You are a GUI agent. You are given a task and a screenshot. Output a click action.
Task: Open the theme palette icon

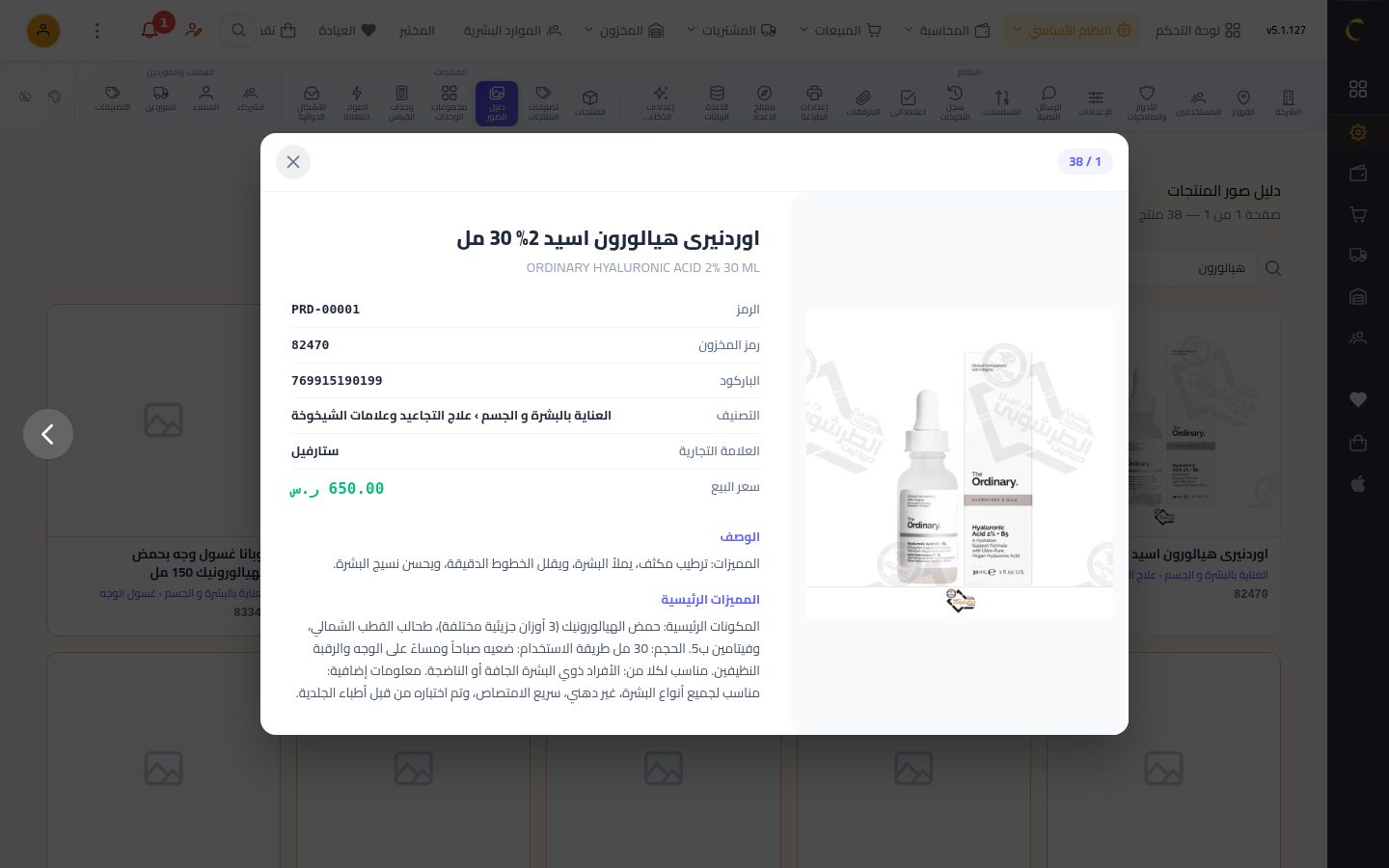pyautogui.click(x=54, y=96)
